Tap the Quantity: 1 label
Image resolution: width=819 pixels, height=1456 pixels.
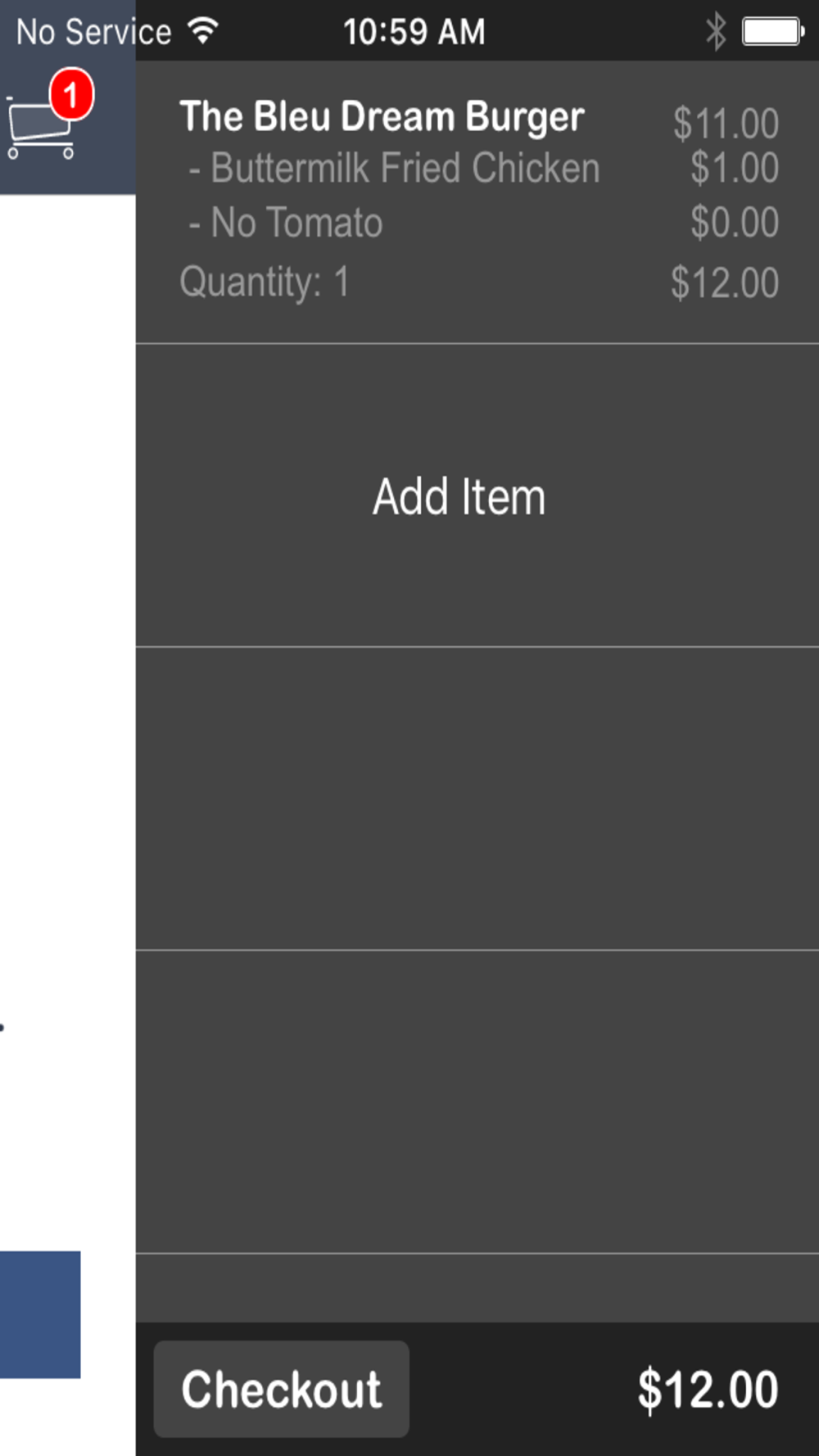pos(265,283)
